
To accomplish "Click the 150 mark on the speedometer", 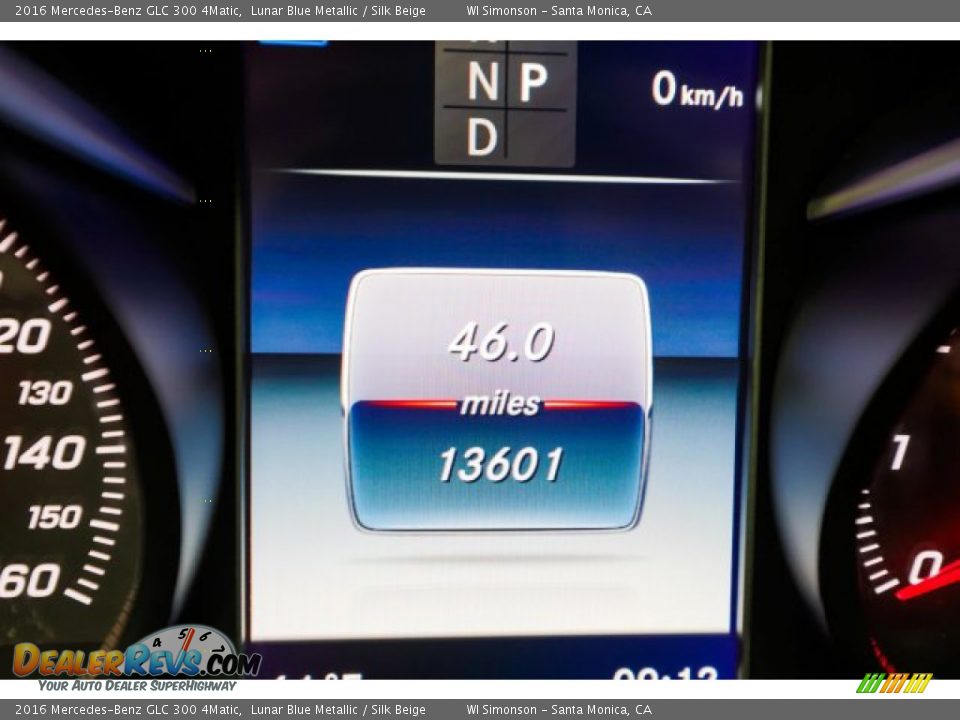I will pyautogui.click(x=54, y=517).
